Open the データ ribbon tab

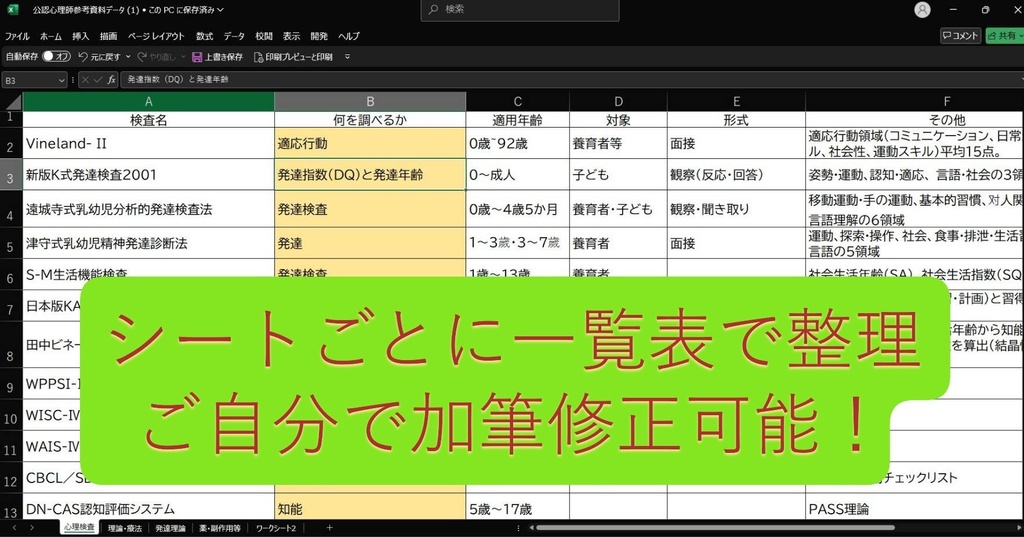tap(234, 36)
